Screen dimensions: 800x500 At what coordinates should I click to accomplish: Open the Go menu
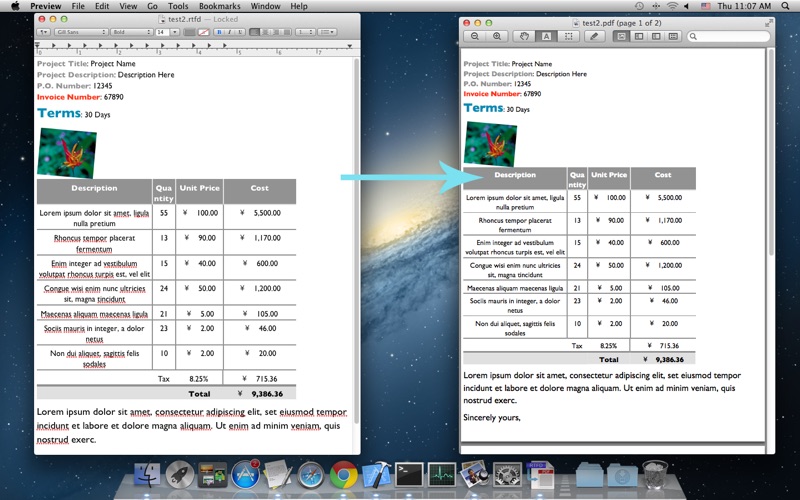click(x=152, y=6)
